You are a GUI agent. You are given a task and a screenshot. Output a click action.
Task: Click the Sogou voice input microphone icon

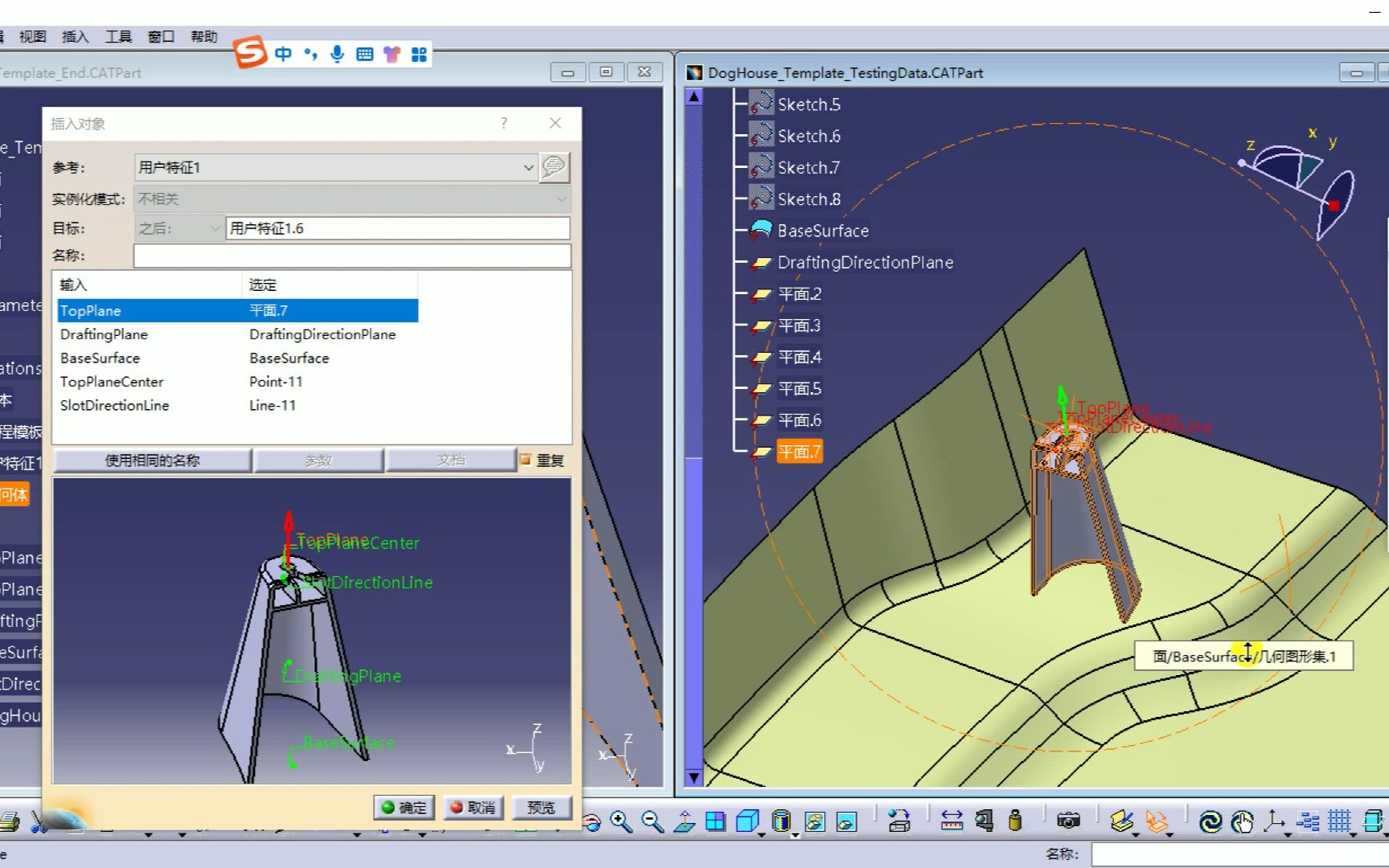337,54
